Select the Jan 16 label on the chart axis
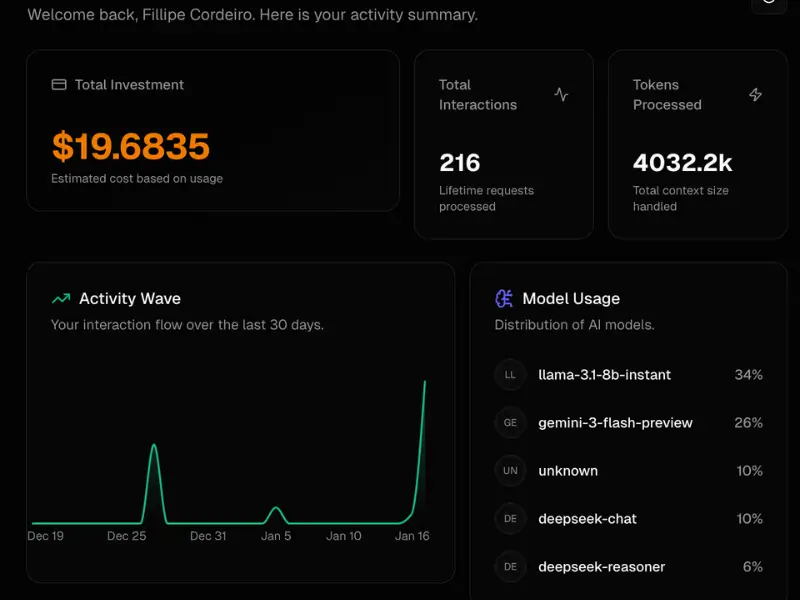This screenshot has height=600, width=800. click(411, 536)
